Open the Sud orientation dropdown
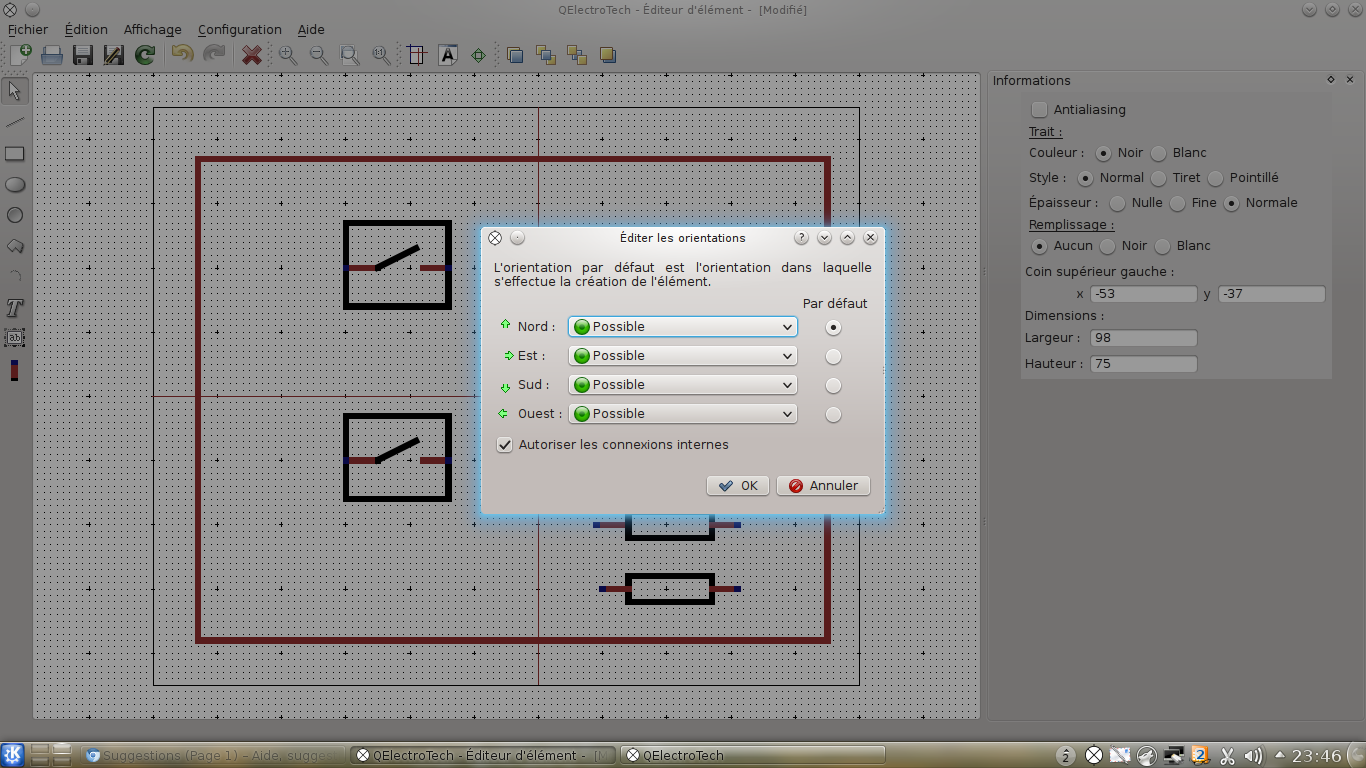 tap(683, 385)
